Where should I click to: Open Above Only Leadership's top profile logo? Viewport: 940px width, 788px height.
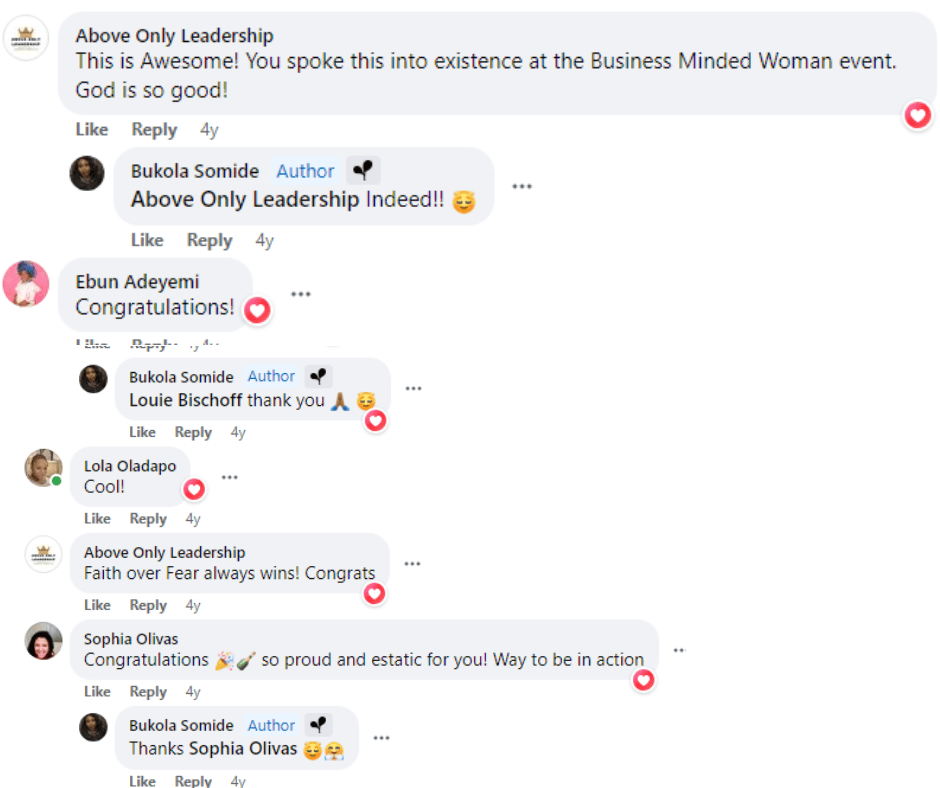point(26,39)
